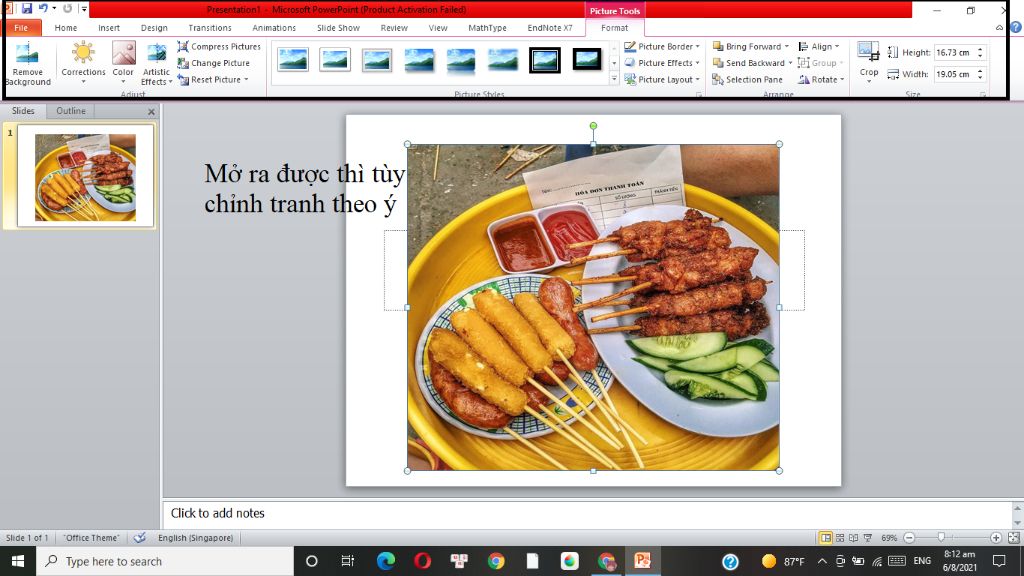The image size is (1024, 576).
Task: Open Microsoft Edge from taskbar
Action: 385,561
